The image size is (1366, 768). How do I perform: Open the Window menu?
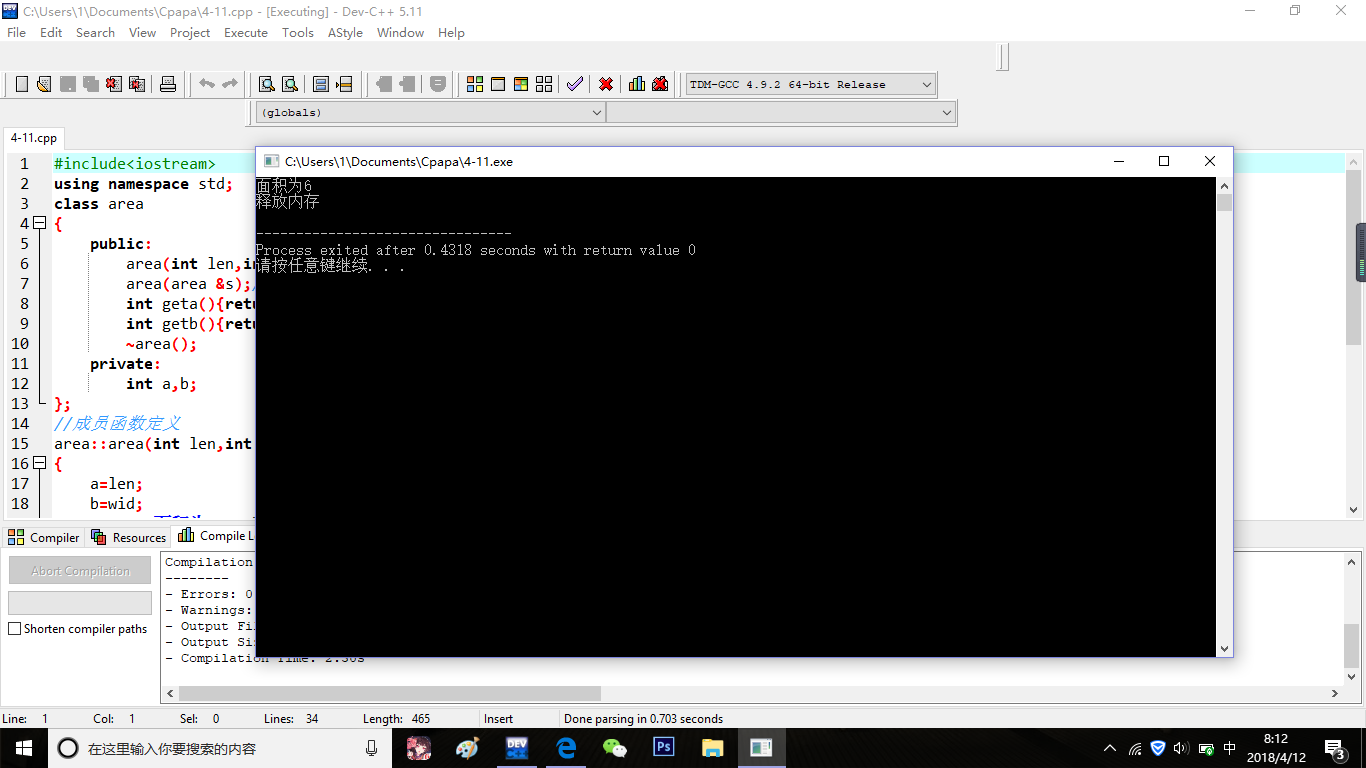pos(401,33)
